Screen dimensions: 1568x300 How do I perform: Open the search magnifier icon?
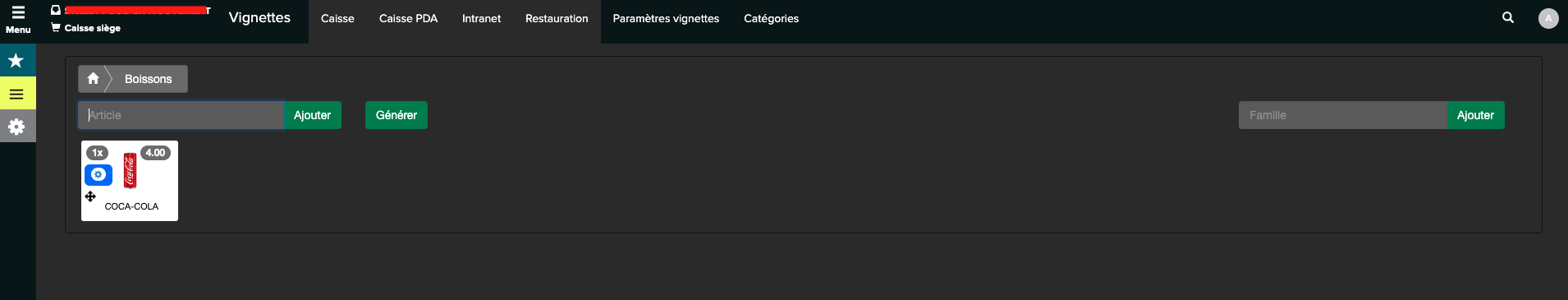1507,17
